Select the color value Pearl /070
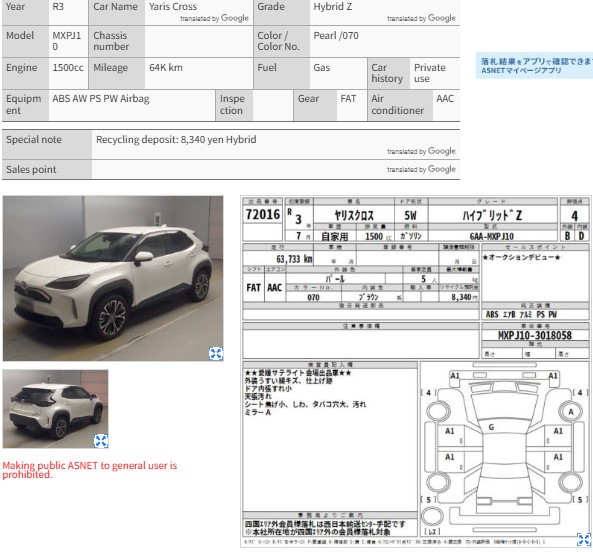This screenshot has width=593, height=552. [336, 36]
